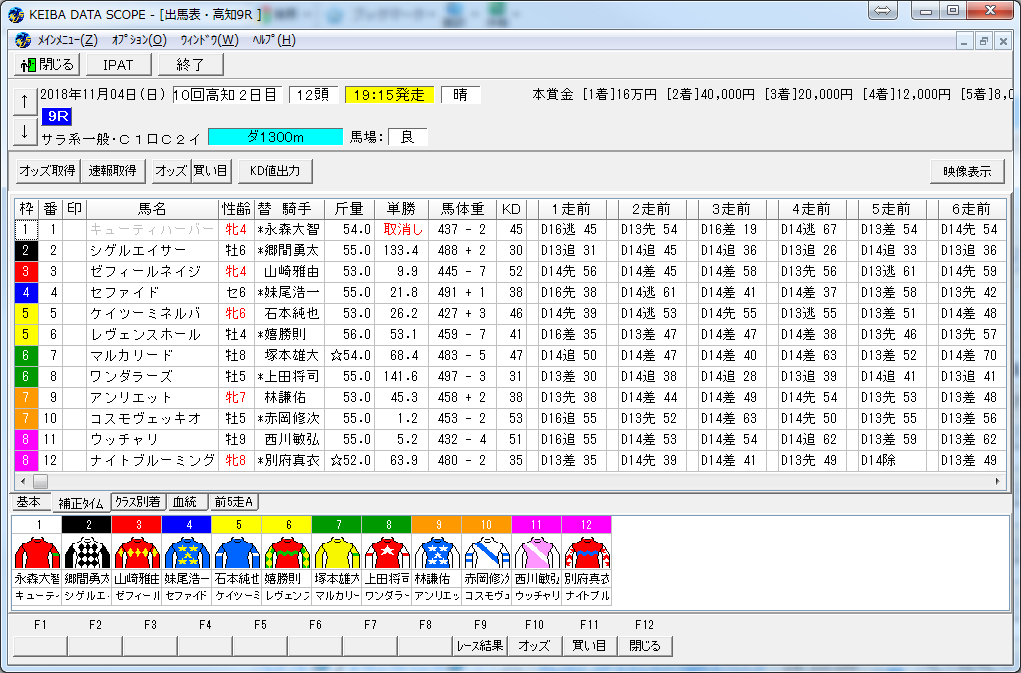Select the yellow silk icon for マルカリード
1021x673 pixels.
(x=337, y=553)
